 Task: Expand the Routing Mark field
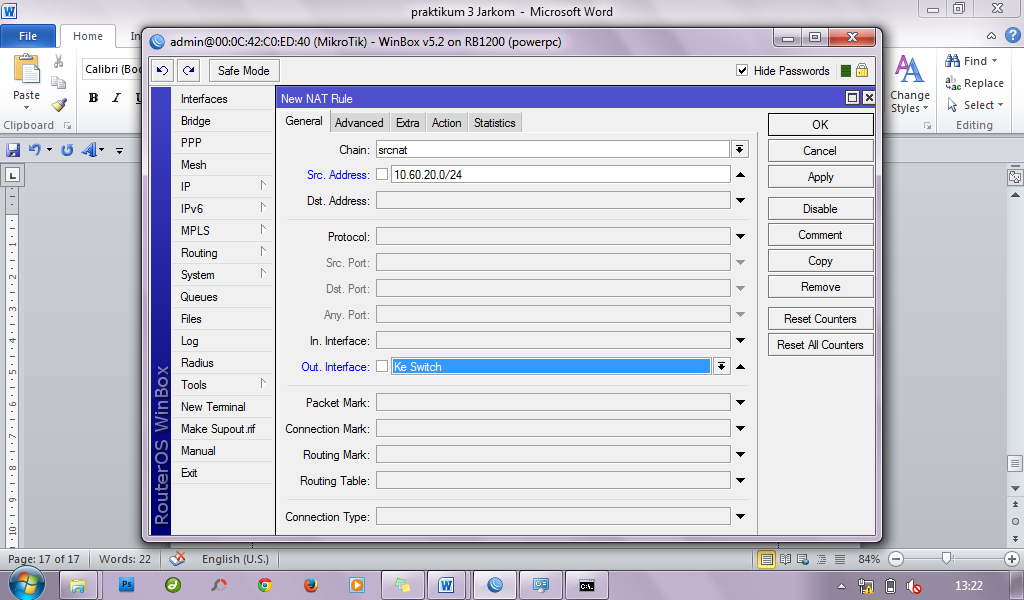tap(741, 454)
